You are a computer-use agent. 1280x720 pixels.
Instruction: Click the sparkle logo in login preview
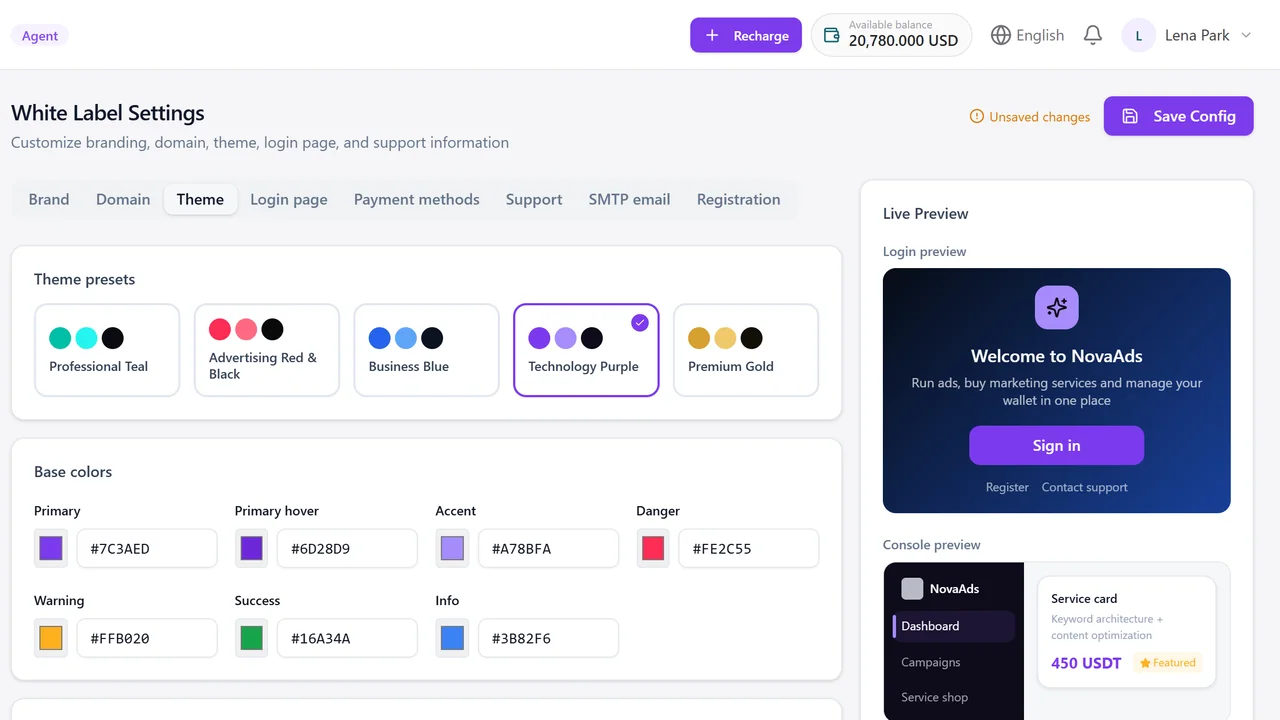pyautogui.click(x=1057, y=307)
